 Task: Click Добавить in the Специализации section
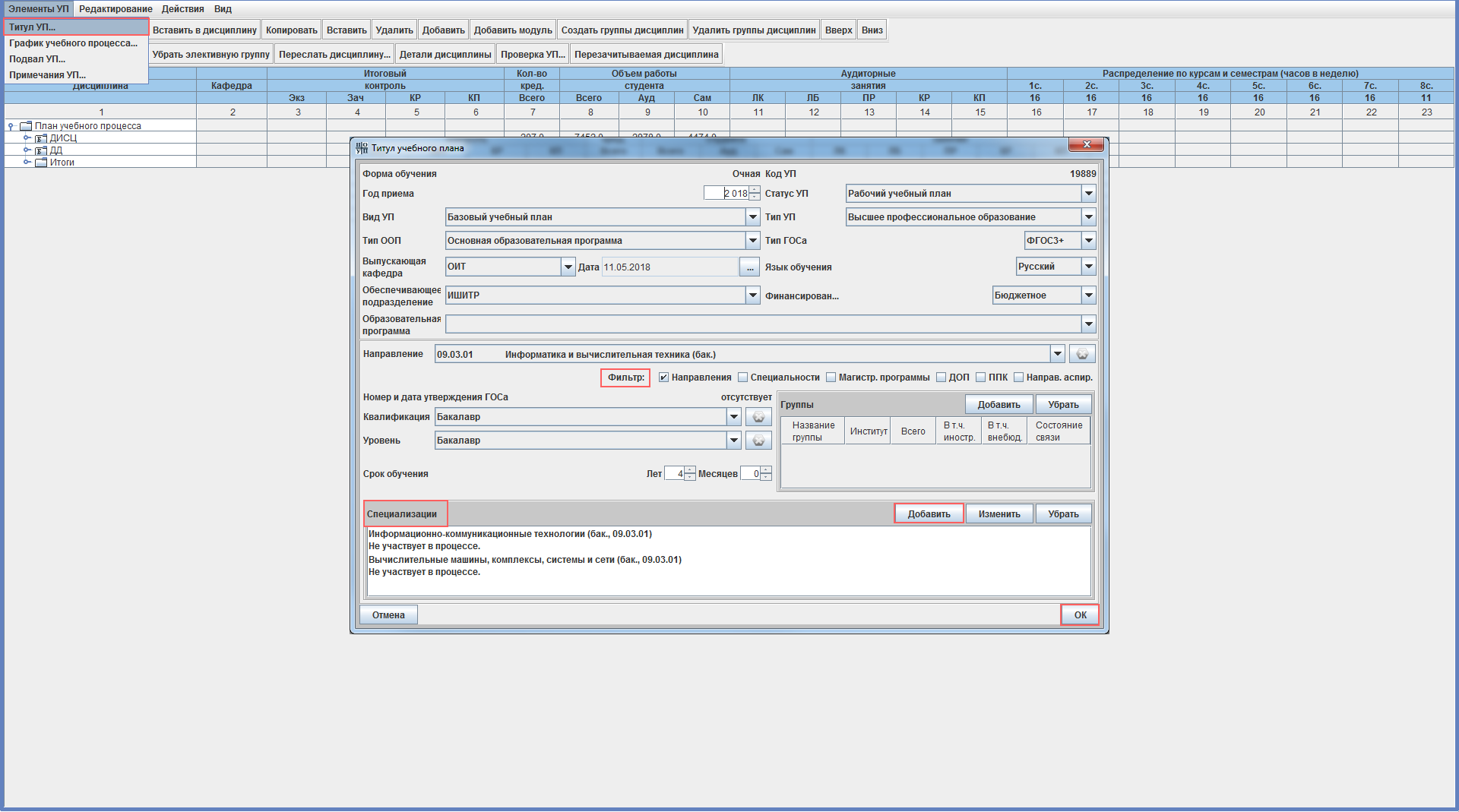pyautogui.click(x=929, y=514)
